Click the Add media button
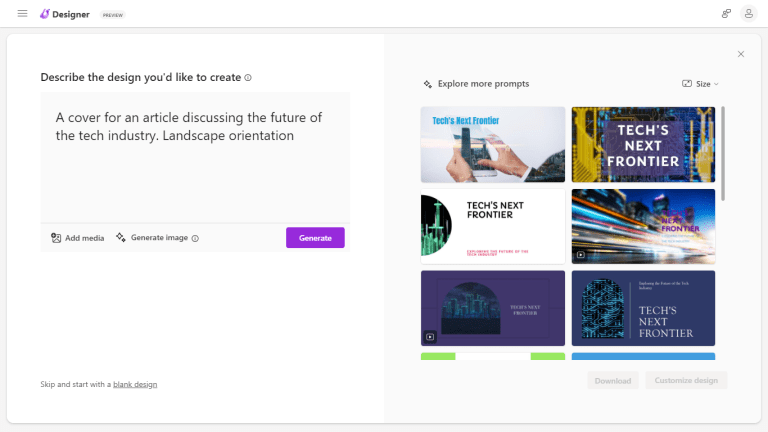The width and height of the screenshot is (768, 432). (x=77, y=238)
